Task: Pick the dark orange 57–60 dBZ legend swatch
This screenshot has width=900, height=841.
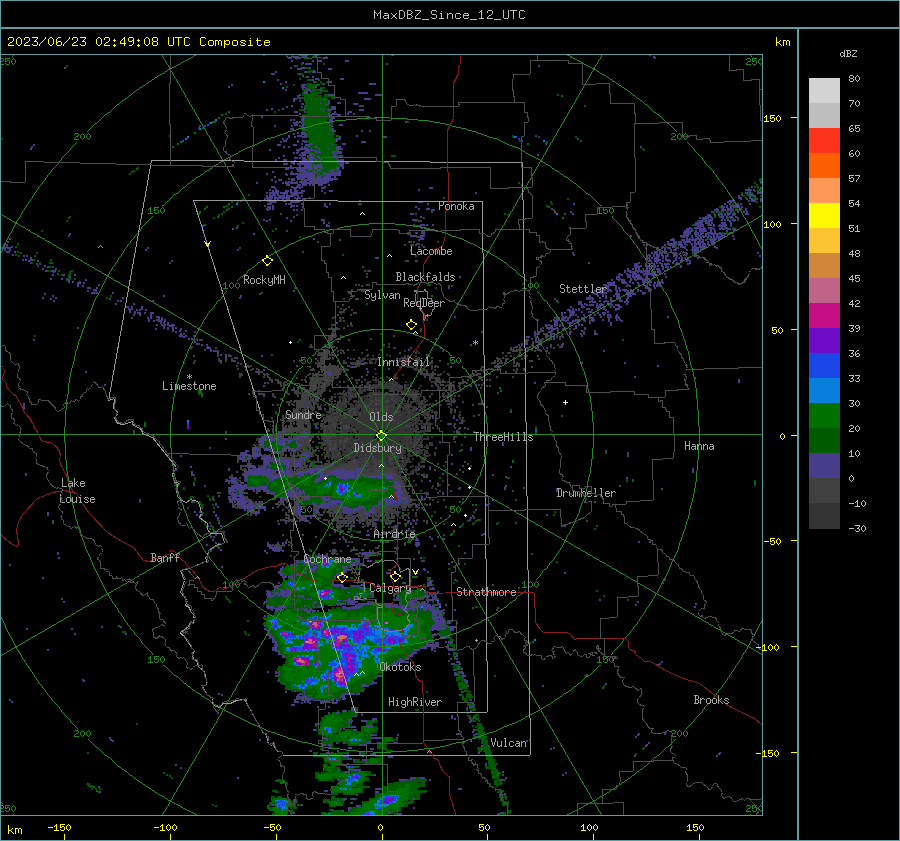Action: pyautogui.click(x=824, y=166)
